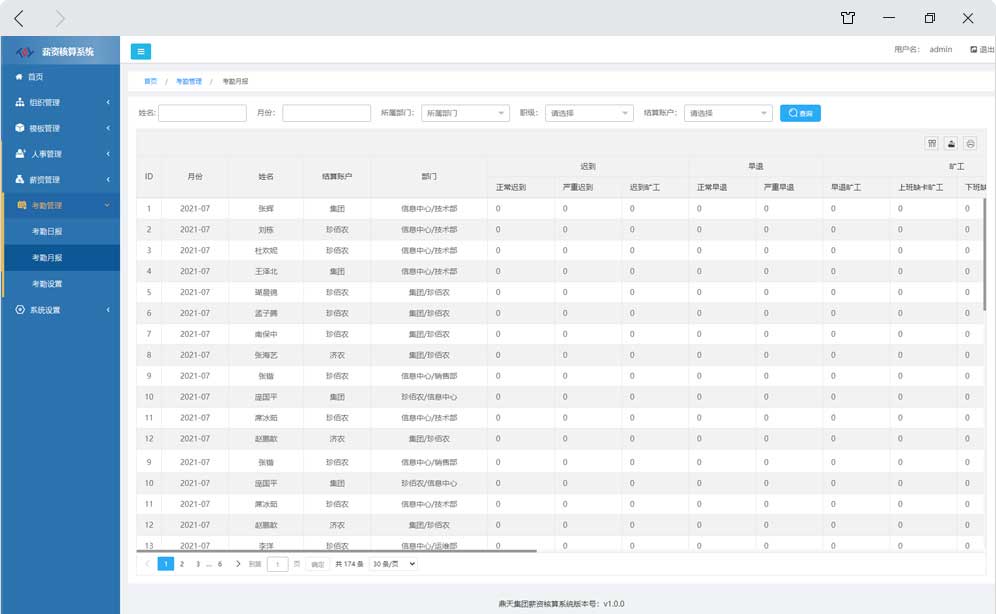The height and width of the screenshot is (614, 996).
Task: Click the table column filter icon
Action: pyautogui.click(x=932, y=144)
